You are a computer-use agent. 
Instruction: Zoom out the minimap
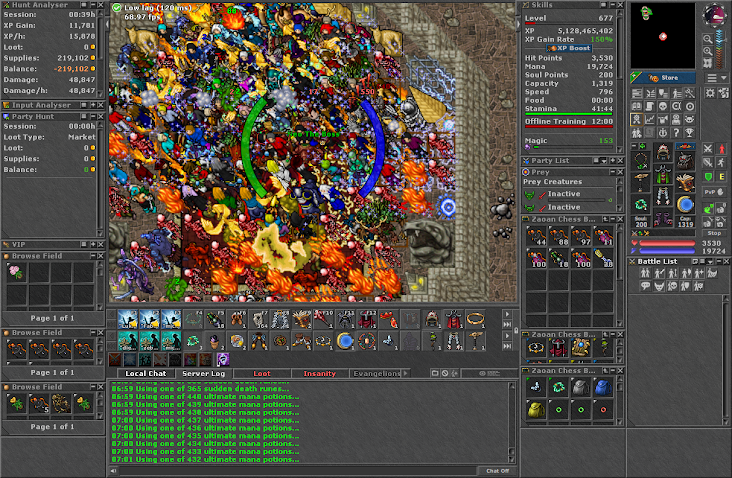coord(708,39)
